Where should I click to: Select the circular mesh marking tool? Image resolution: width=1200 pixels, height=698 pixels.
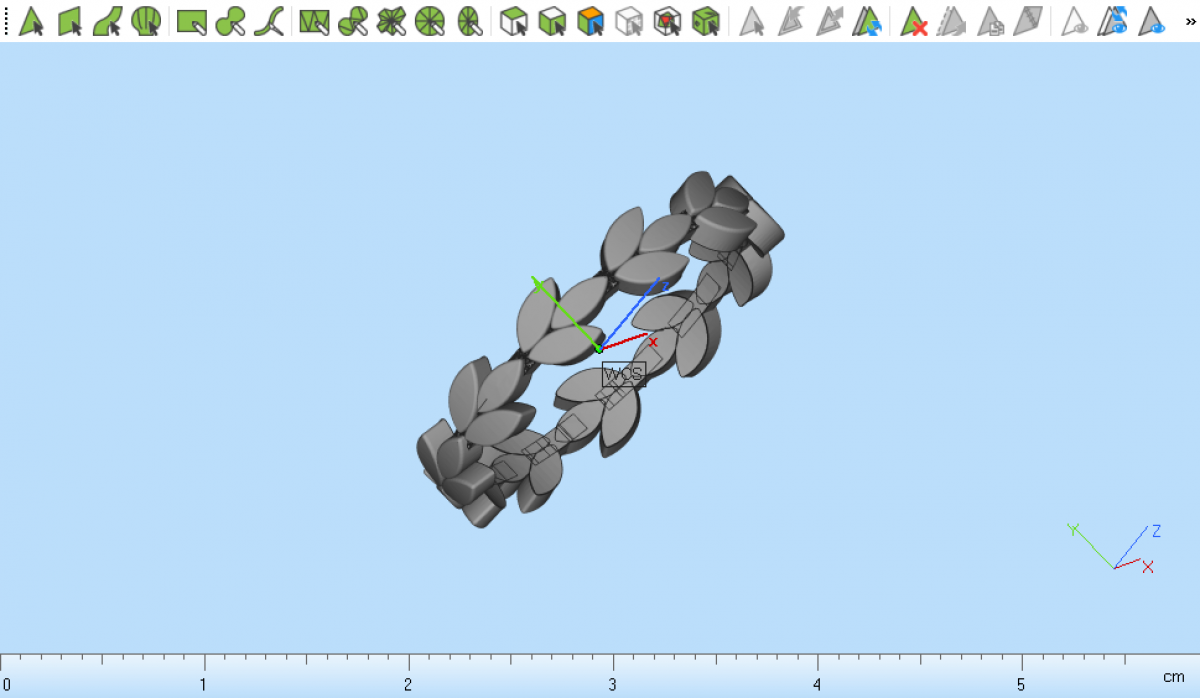pyautogui.click(x=429, y=21)
